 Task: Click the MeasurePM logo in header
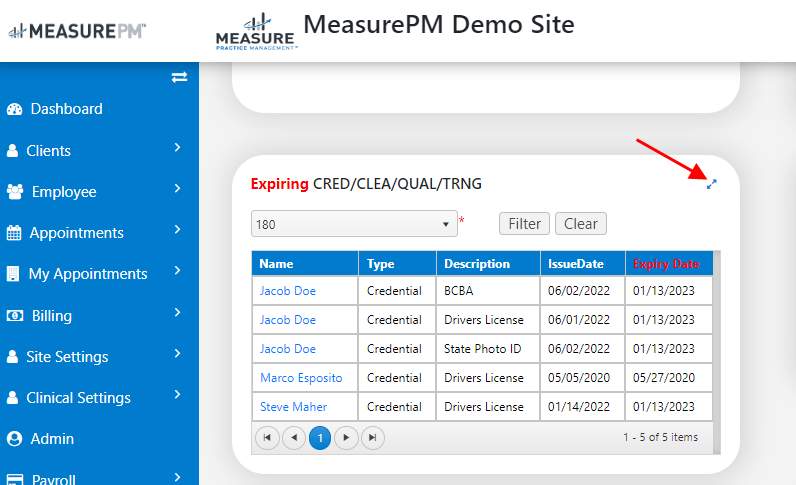click(x=77, y=31)
